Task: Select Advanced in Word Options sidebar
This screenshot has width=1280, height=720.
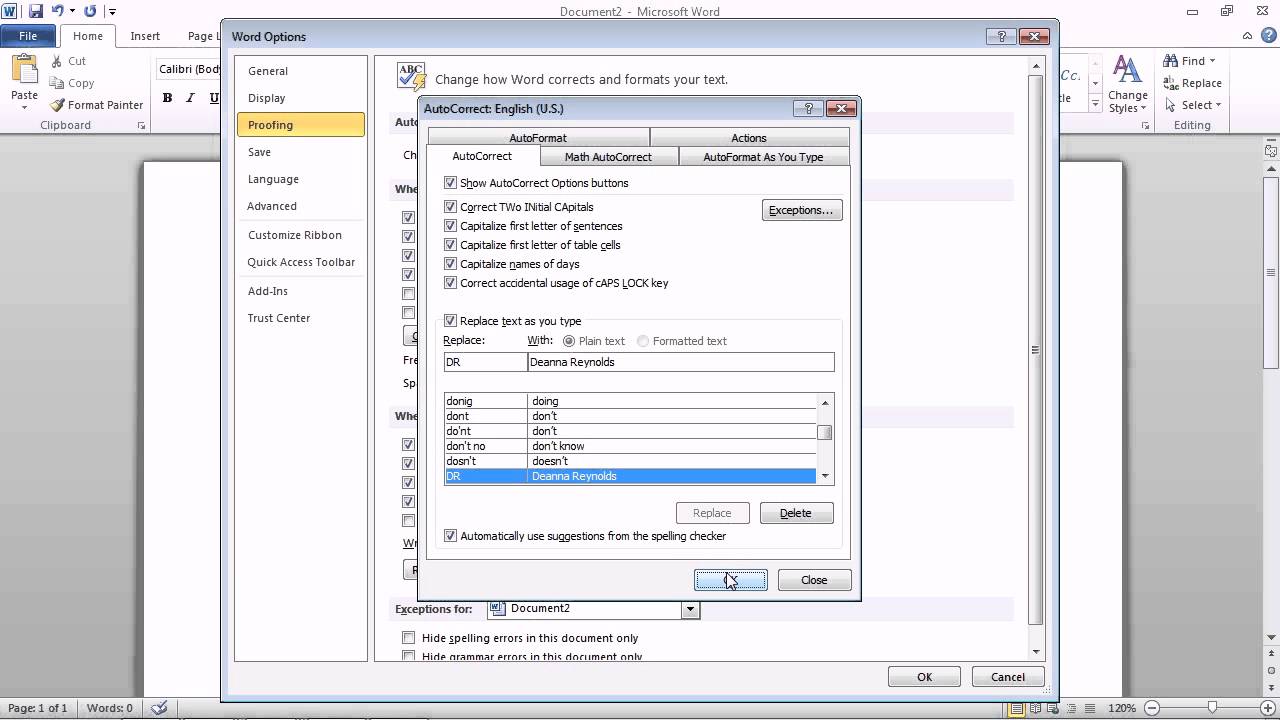Action: [x=272, y=206]
